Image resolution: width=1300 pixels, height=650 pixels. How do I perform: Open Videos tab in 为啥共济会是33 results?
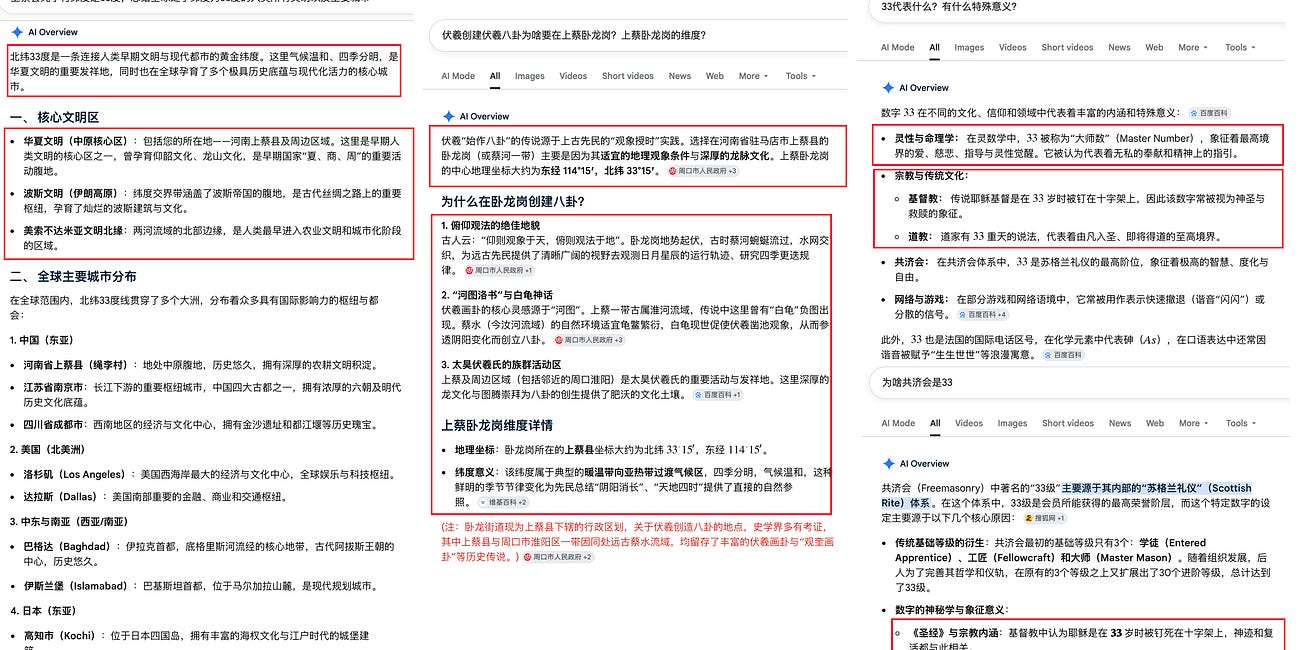(x=969, y=423)
